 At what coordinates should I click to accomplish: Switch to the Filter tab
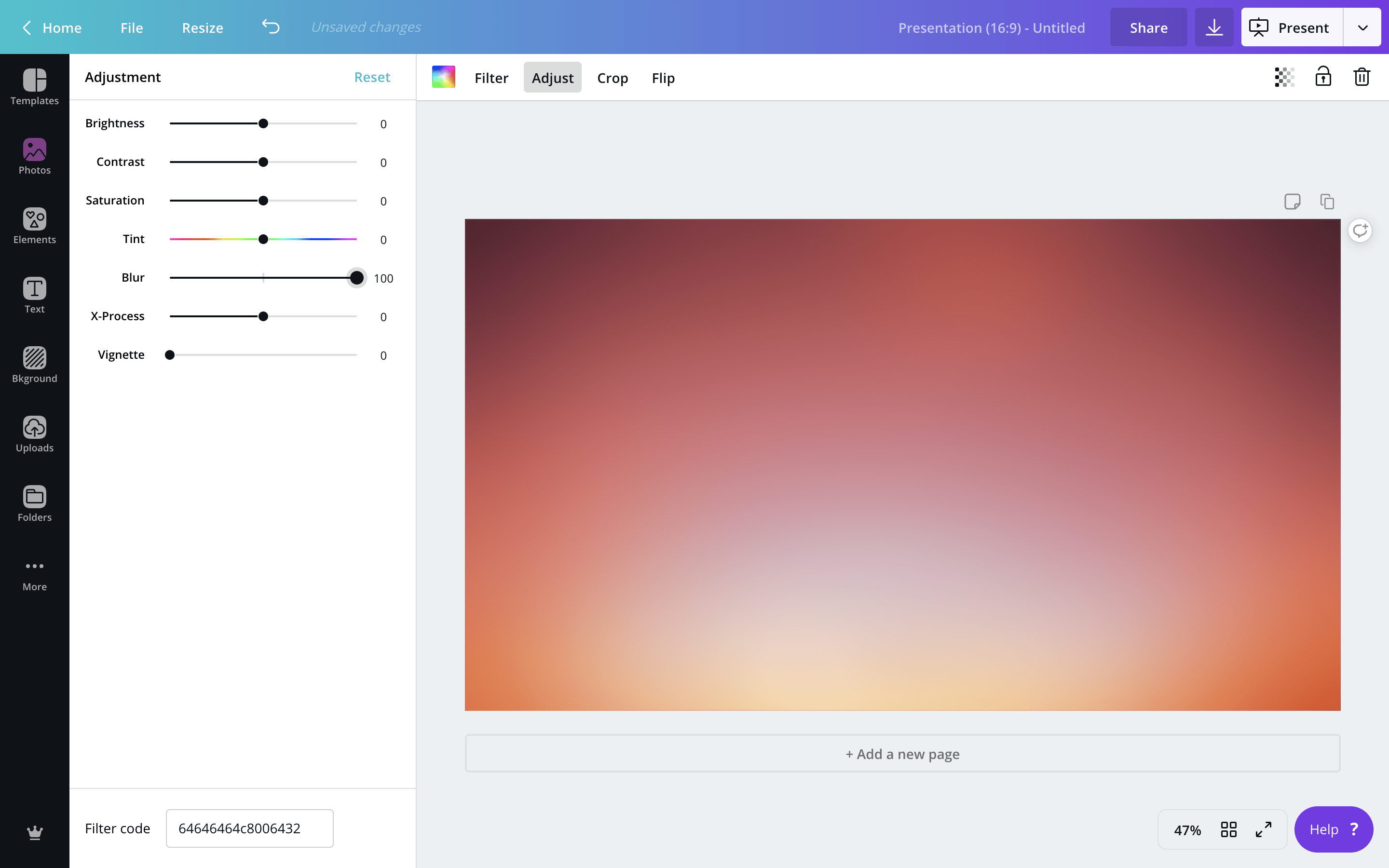click(x=491, y=78)
